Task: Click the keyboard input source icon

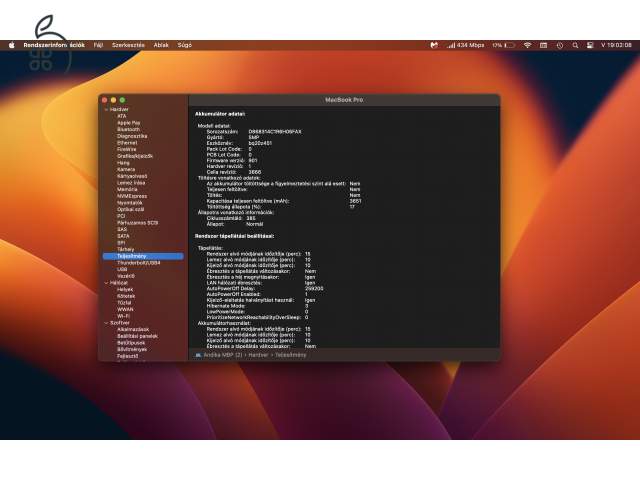Action: pyautogui.click(x=543, y=45)
